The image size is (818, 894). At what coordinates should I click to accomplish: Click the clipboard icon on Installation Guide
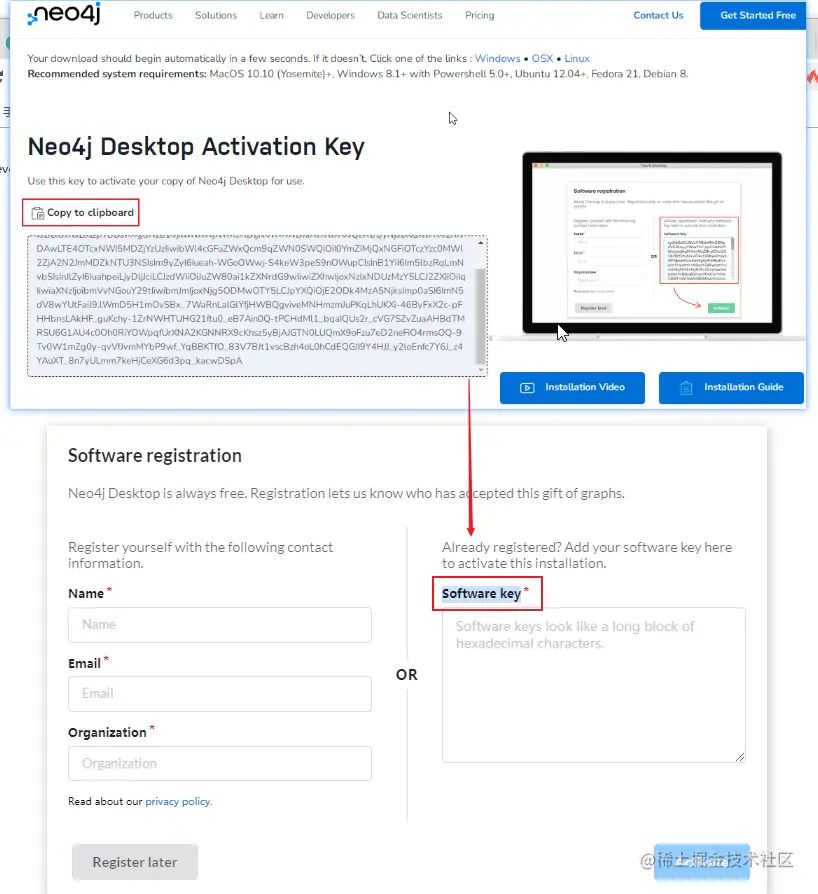tap(686, 388)
